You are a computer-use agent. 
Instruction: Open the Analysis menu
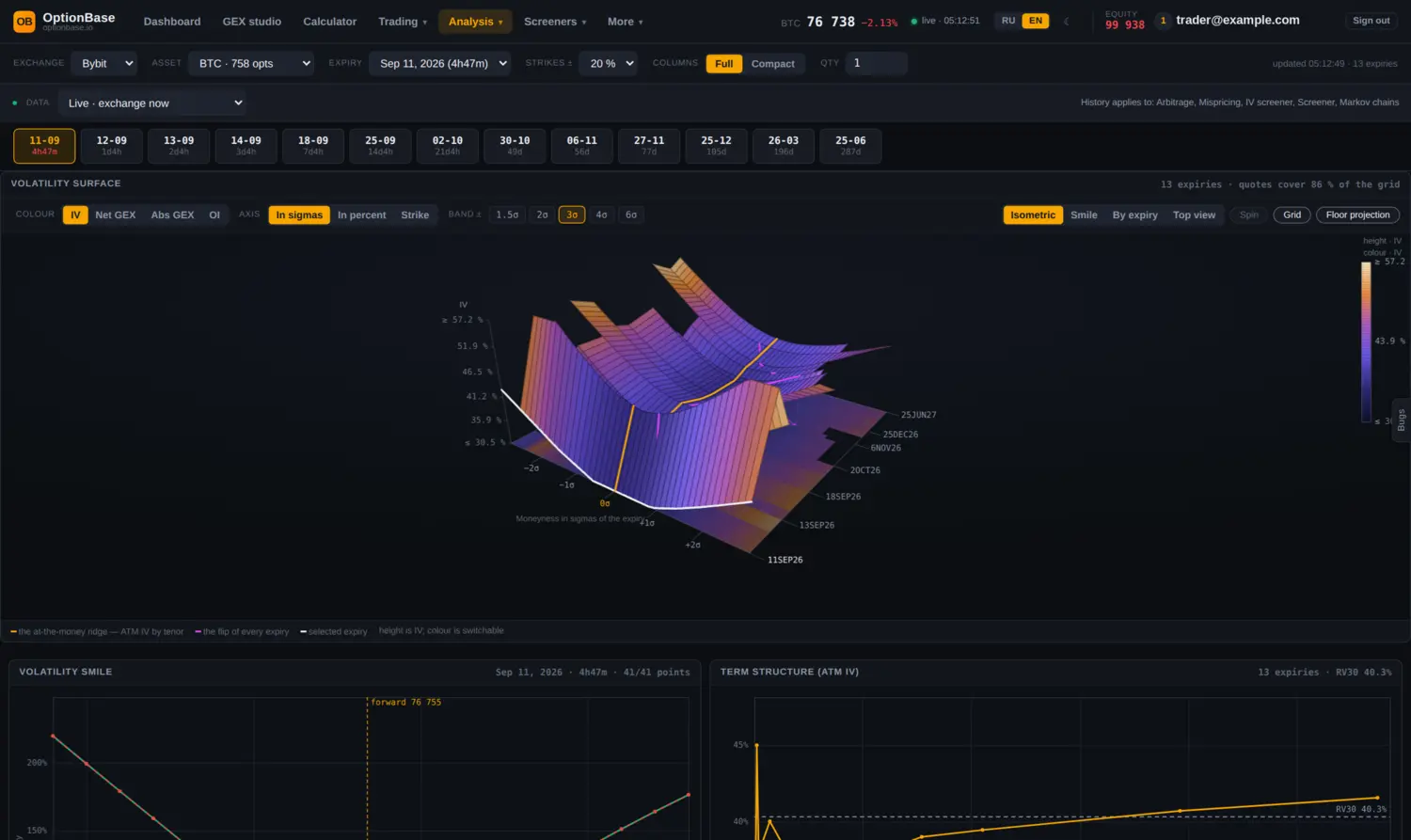(475, 22)
